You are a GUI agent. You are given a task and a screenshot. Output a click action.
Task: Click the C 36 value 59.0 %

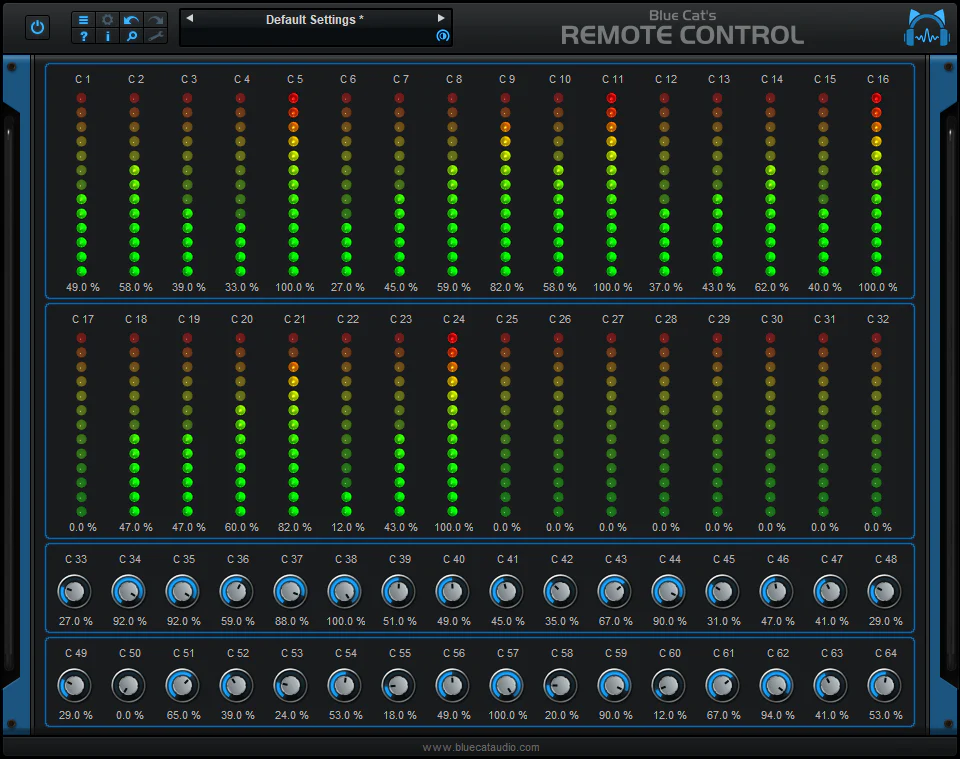[x=238, y=621]
